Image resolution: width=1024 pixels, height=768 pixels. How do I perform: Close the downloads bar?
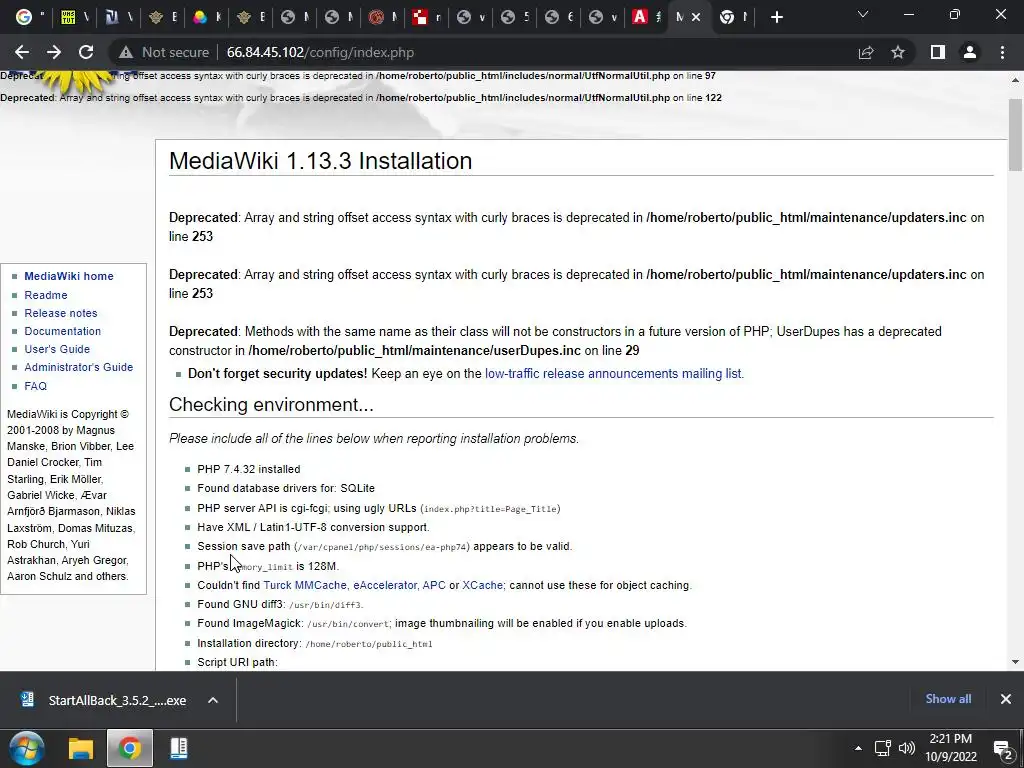[1006, 699]
